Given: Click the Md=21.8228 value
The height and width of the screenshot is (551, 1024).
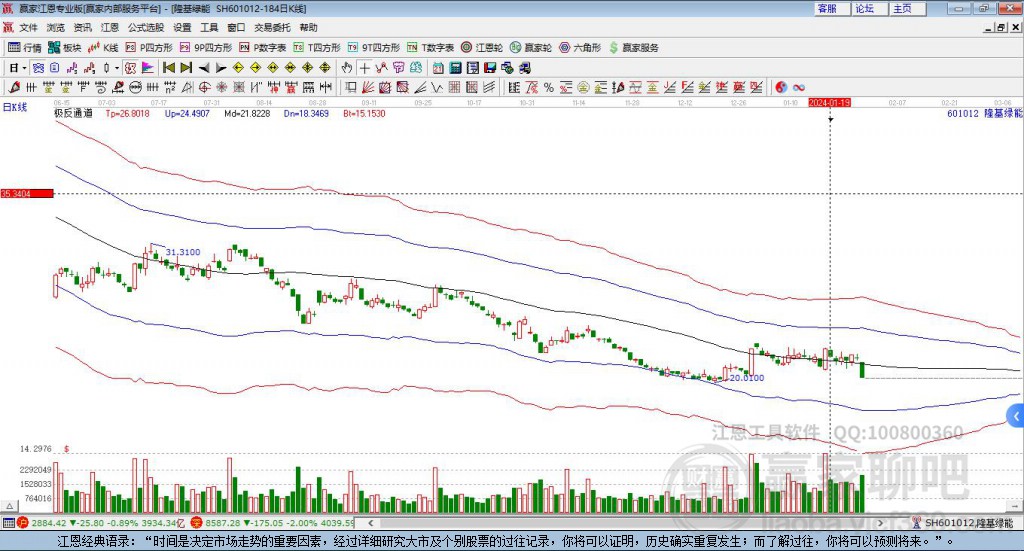Looking at the screenshot, I should pyautogui.click(x=247, y=114).
